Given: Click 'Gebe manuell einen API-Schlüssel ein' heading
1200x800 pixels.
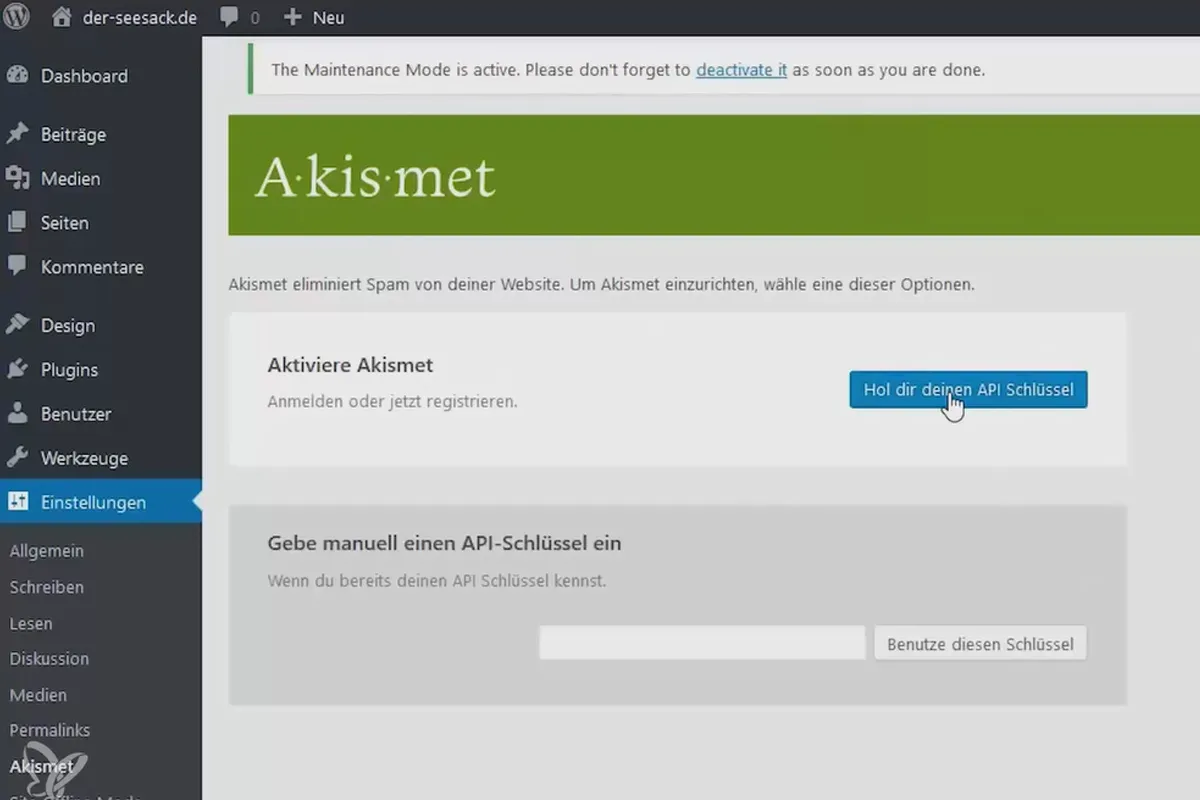Looking at the screenshot, I should tap(444, 543).
